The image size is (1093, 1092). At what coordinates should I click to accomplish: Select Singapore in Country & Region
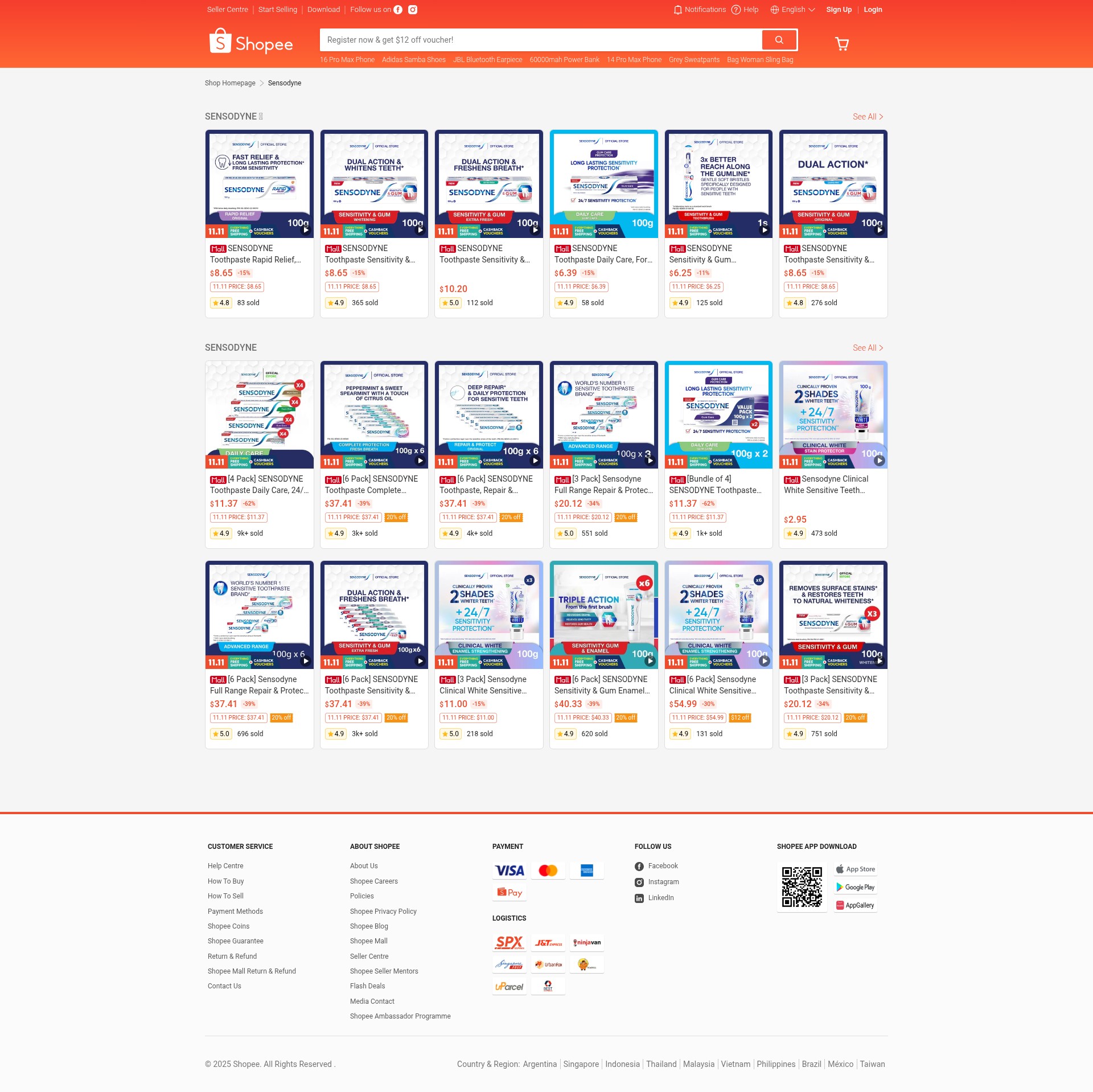(x=581, y=1064)
